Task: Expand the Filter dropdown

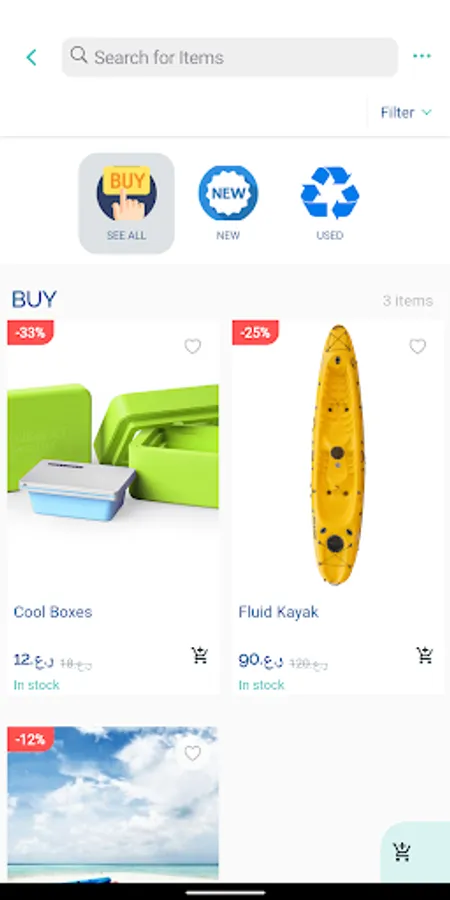Action: [406, 112]
